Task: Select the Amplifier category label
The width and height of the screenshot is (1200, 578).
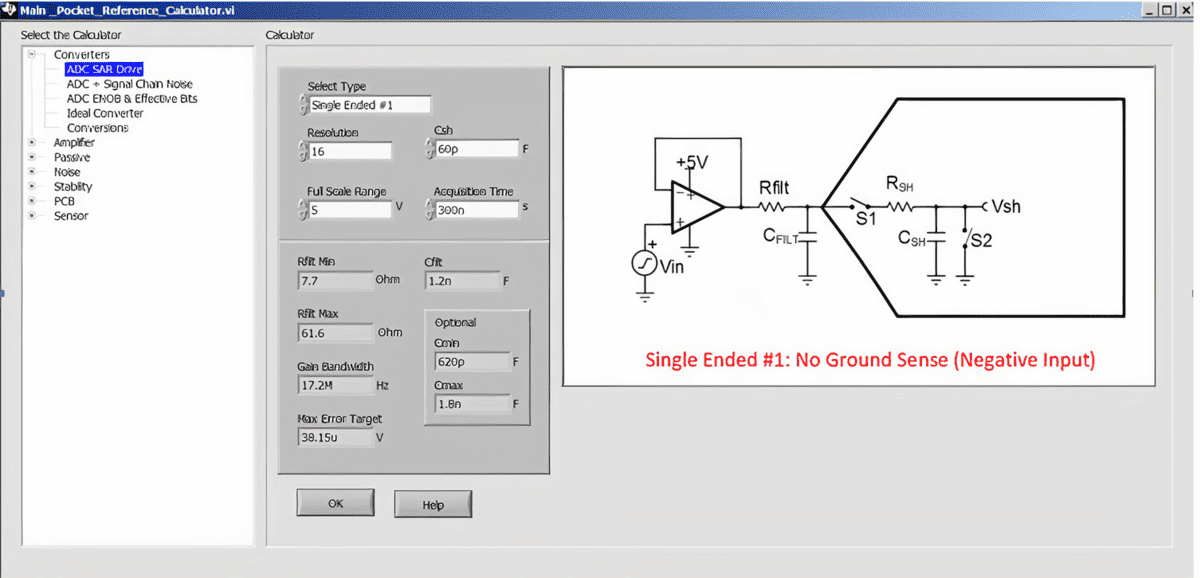Action: click(x=74, y=142)
